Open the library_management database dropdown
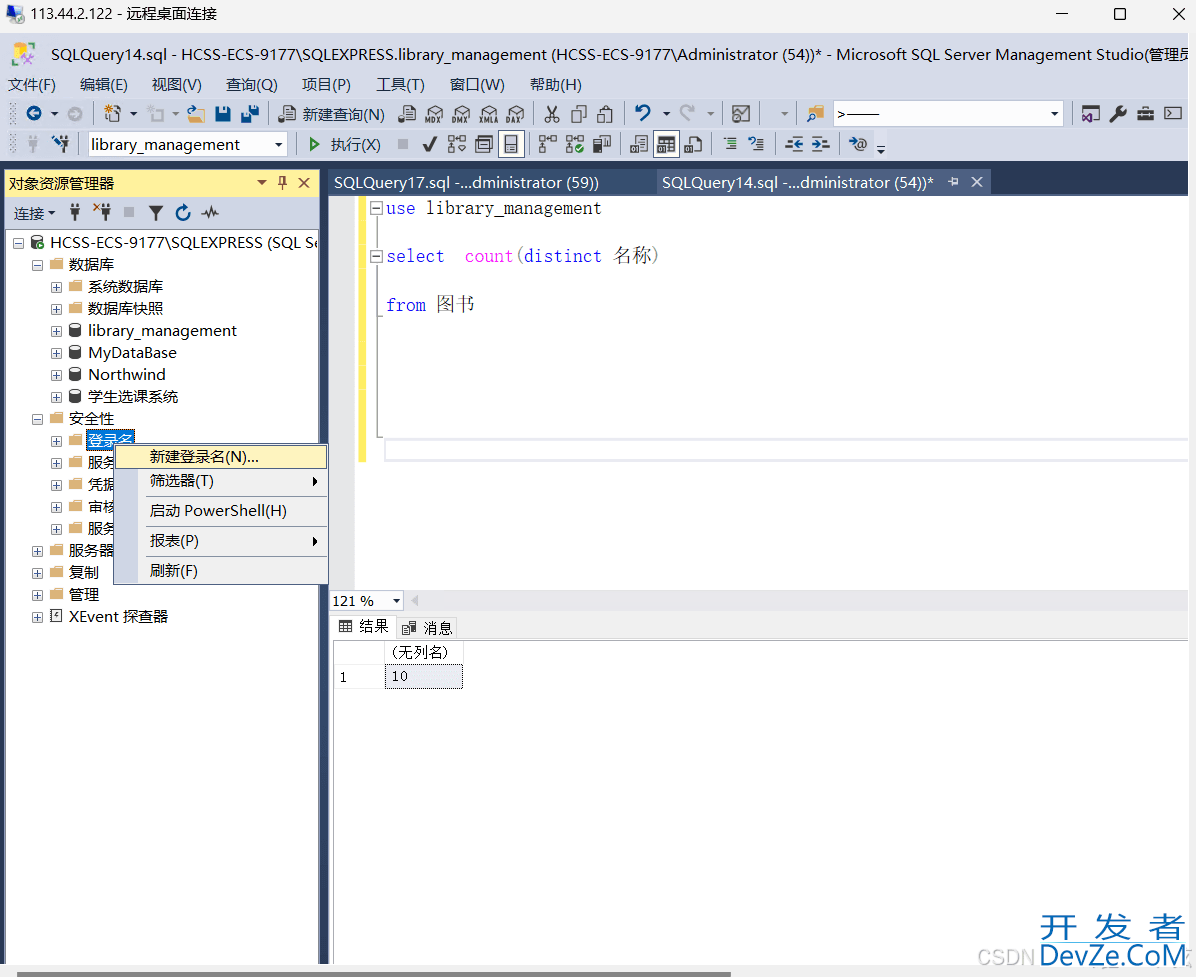The height and width of the screenshot is (977, 1196). pyautogui.click(x=278, y=145)
